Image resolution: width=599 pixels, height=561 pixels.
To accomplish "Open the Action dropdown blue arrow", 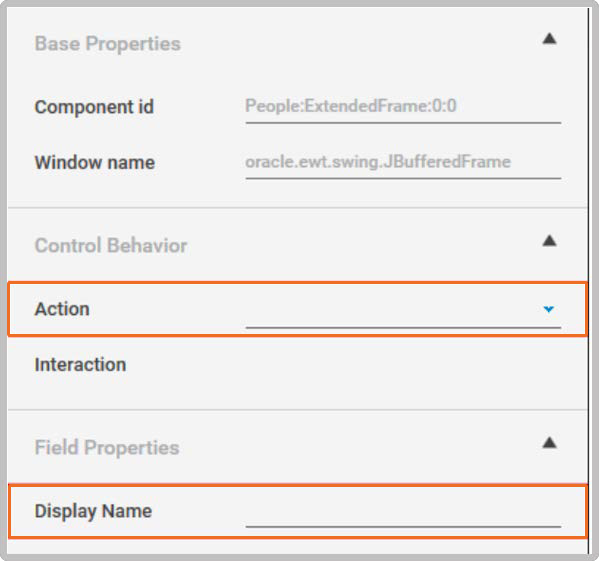I will coord(549,309).
